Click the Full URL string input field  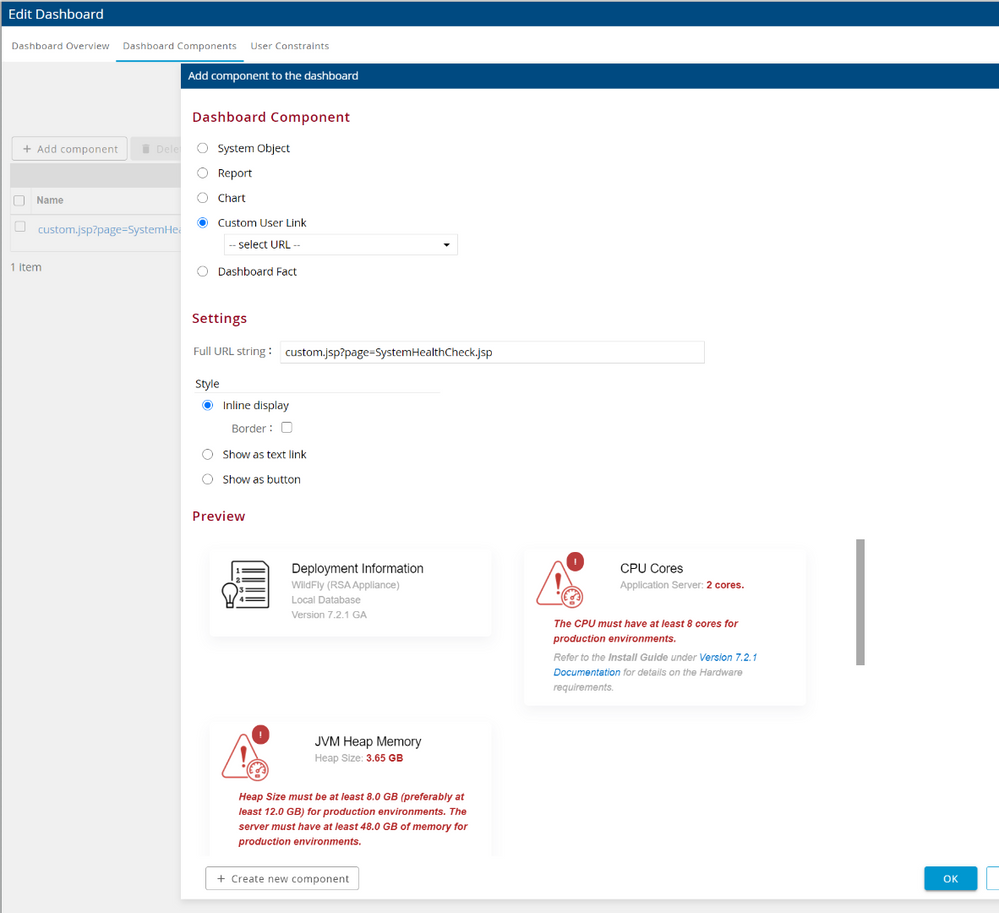[492, 352]
